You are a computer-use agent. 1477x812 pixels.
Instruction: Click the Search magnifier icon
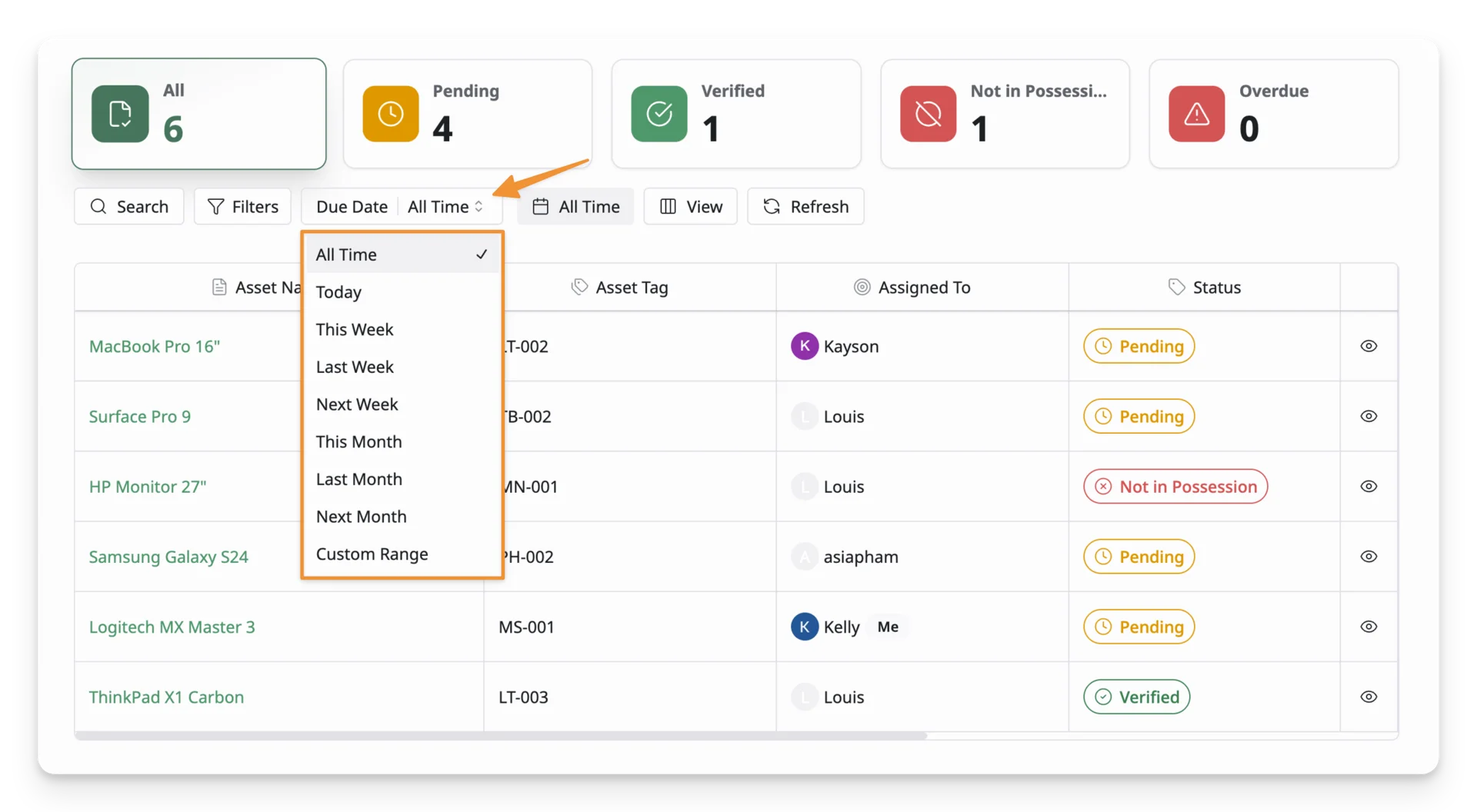tap(98, 206)
